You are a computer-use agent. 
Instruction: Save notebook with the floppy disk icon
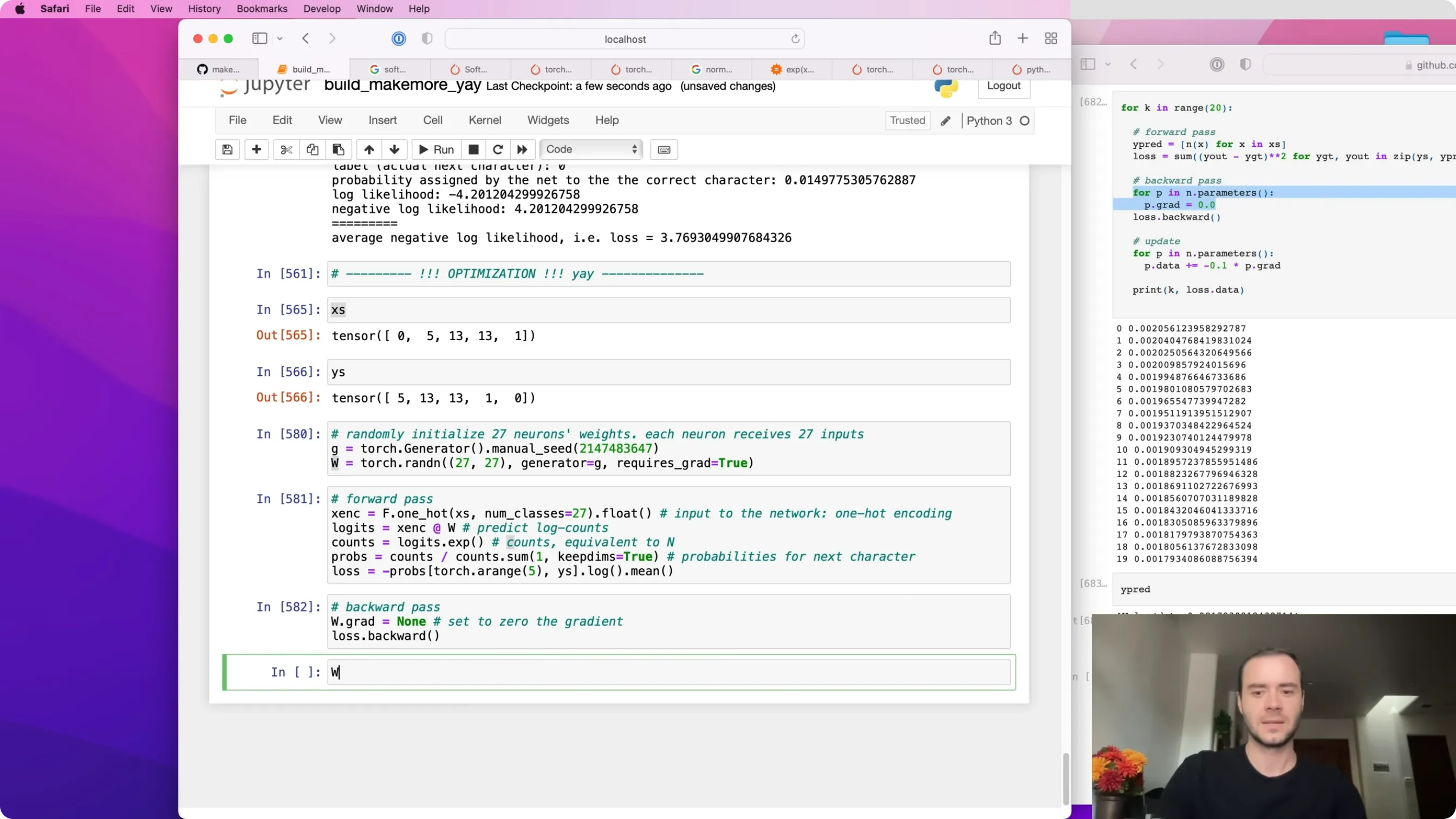tap(227, 149)
